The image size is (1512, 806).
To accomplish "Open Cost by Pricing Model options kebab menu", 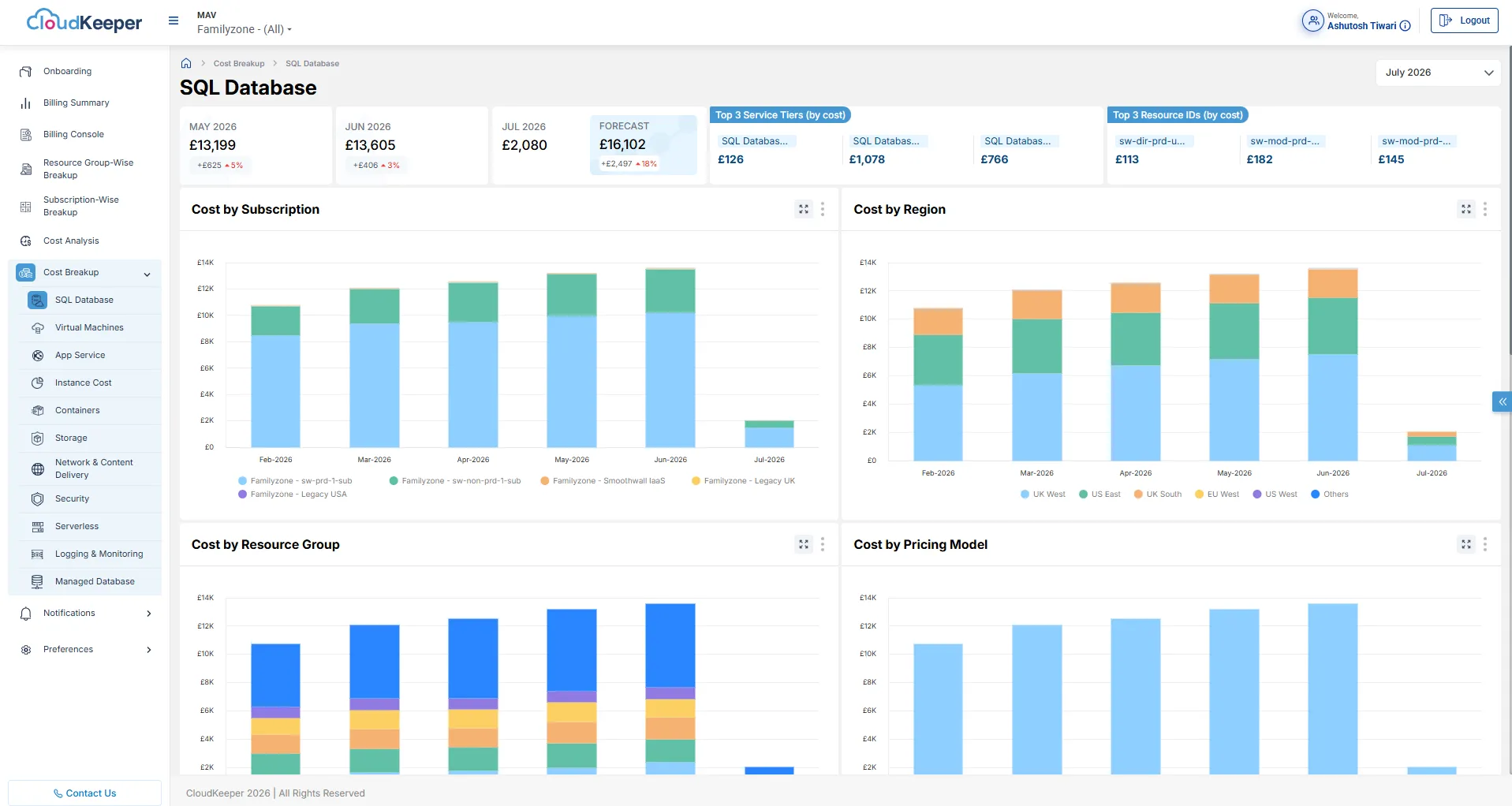I will coord(1485,544).
